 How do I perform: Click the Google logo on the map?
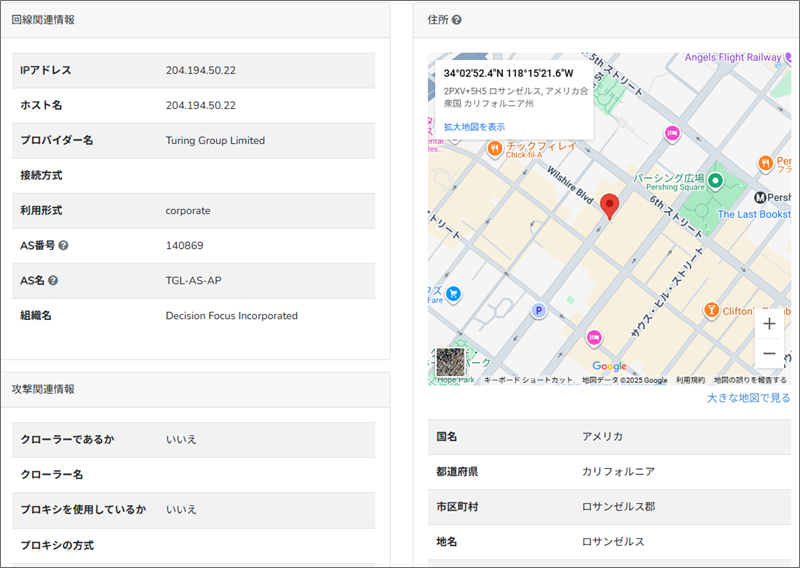click(x=609, y=366)
